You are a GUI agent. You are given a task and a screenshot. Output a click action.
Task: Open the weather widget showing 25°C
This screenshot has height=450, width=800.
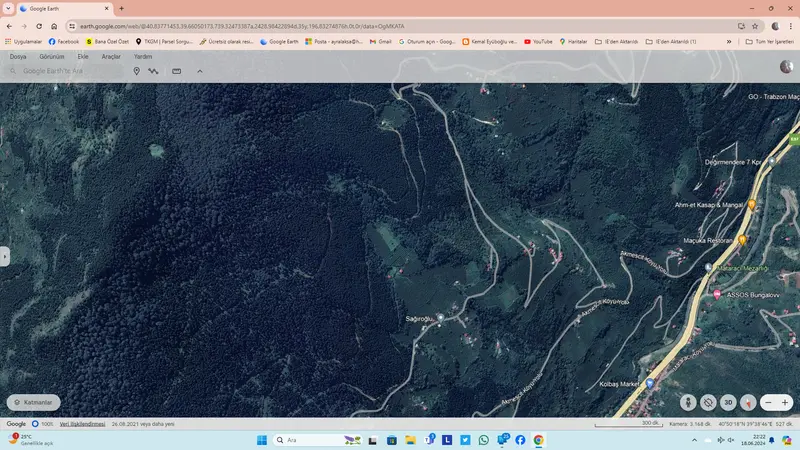point(31,440)
